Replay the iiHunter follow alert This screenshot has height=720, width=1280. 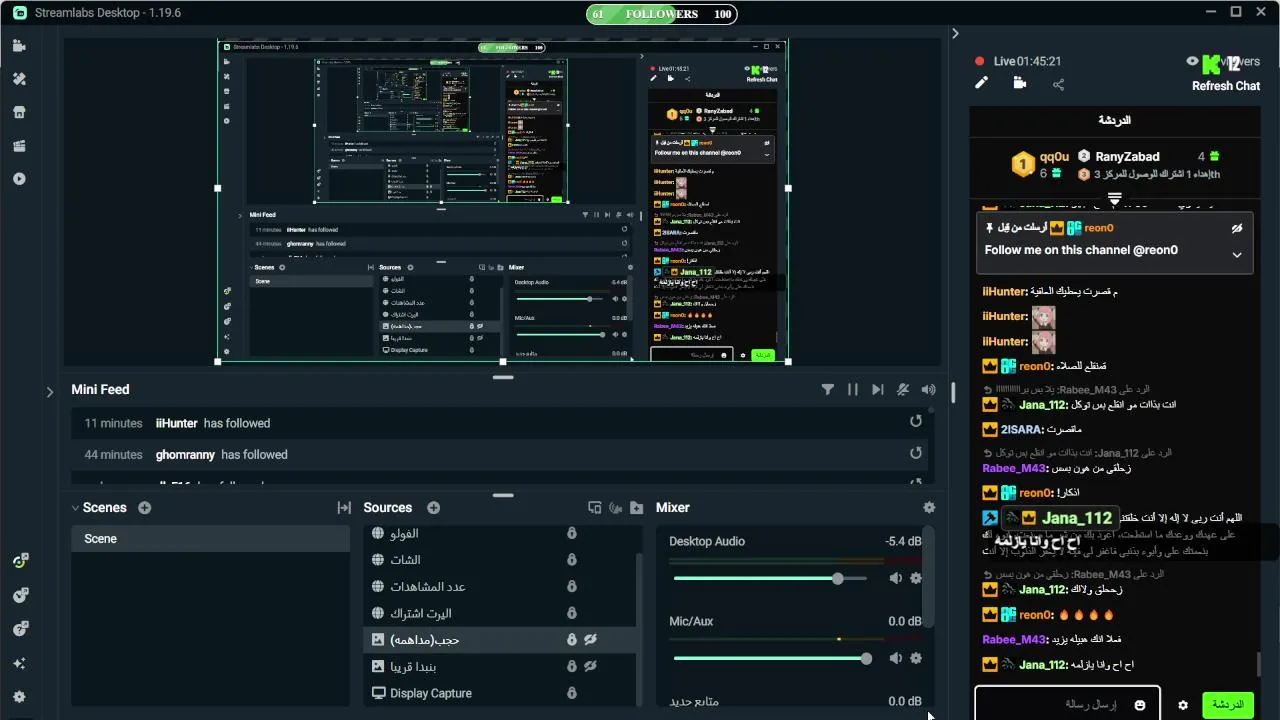(916, 422)
